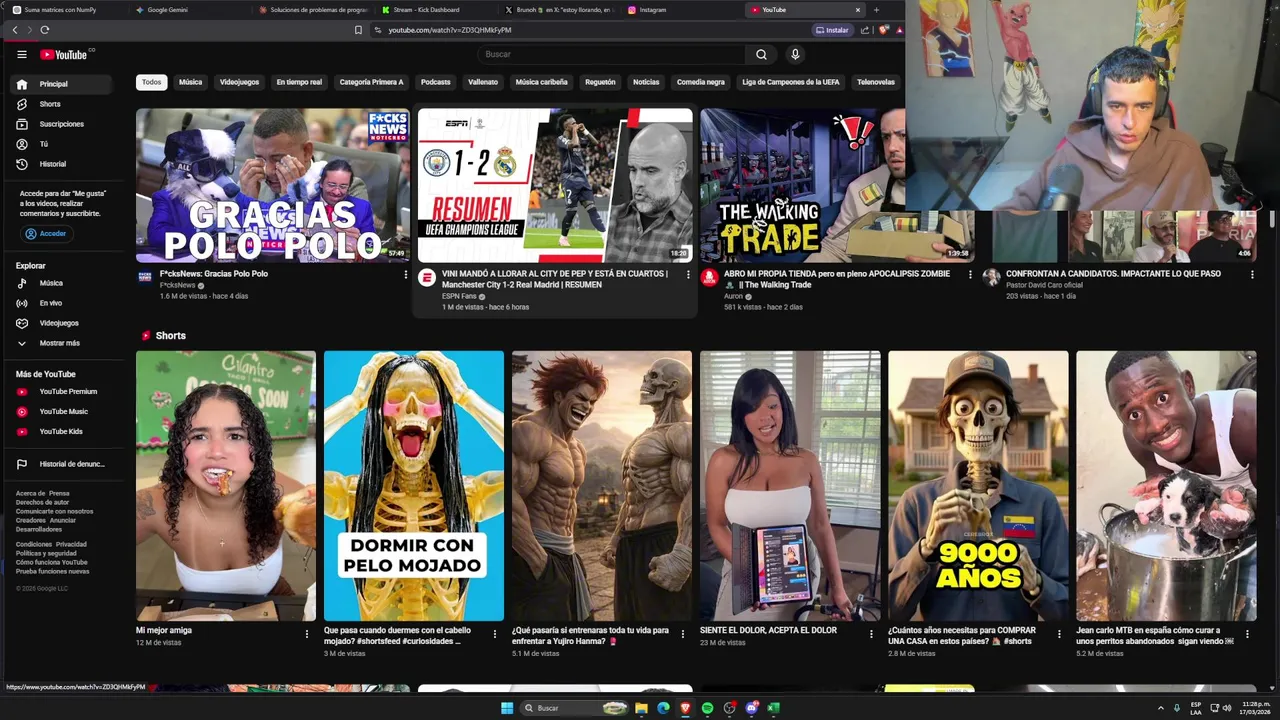Image resolution: width=1280 pixels, height=720 pixels.
Task: Open options for SIENTE EL DOLOR short
Action: 871,633
